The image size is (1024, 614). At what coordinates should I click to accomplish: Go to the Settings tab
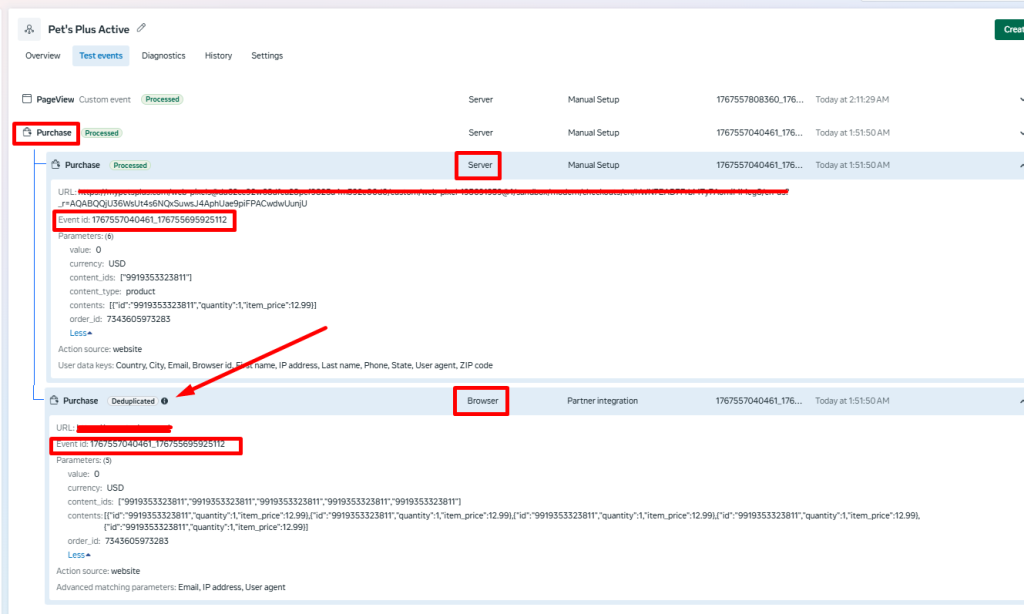point(267,56)
